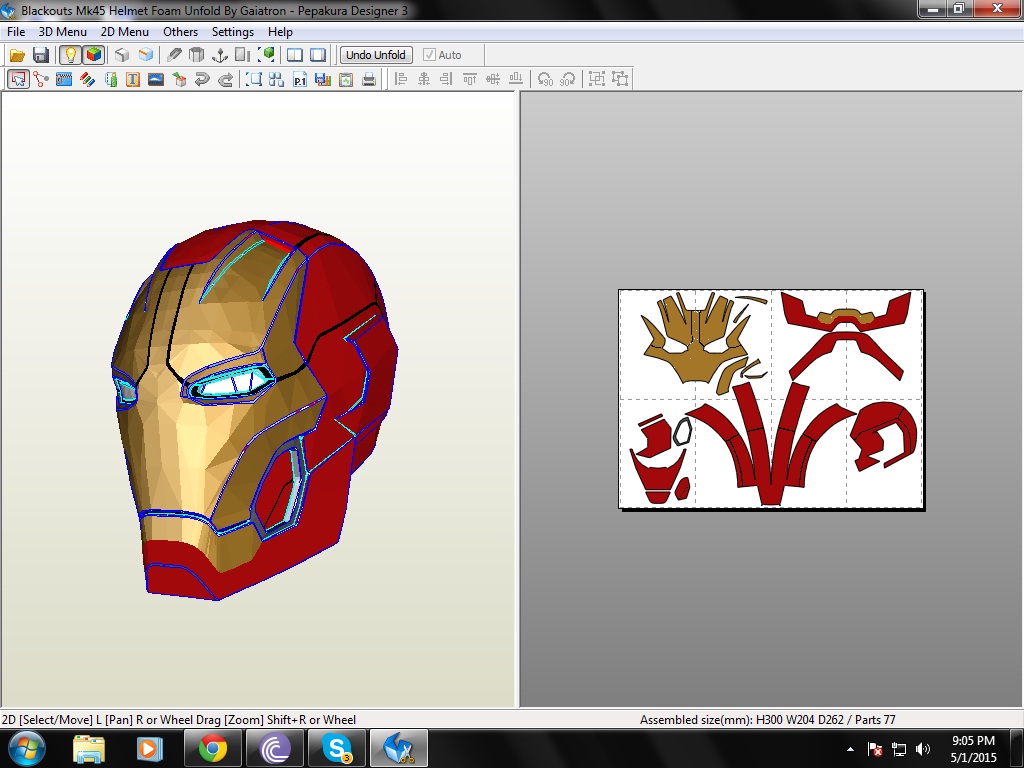The image size is (1024, 768).
Task: Click the Undo Unfold button
Action: [376, 56]
